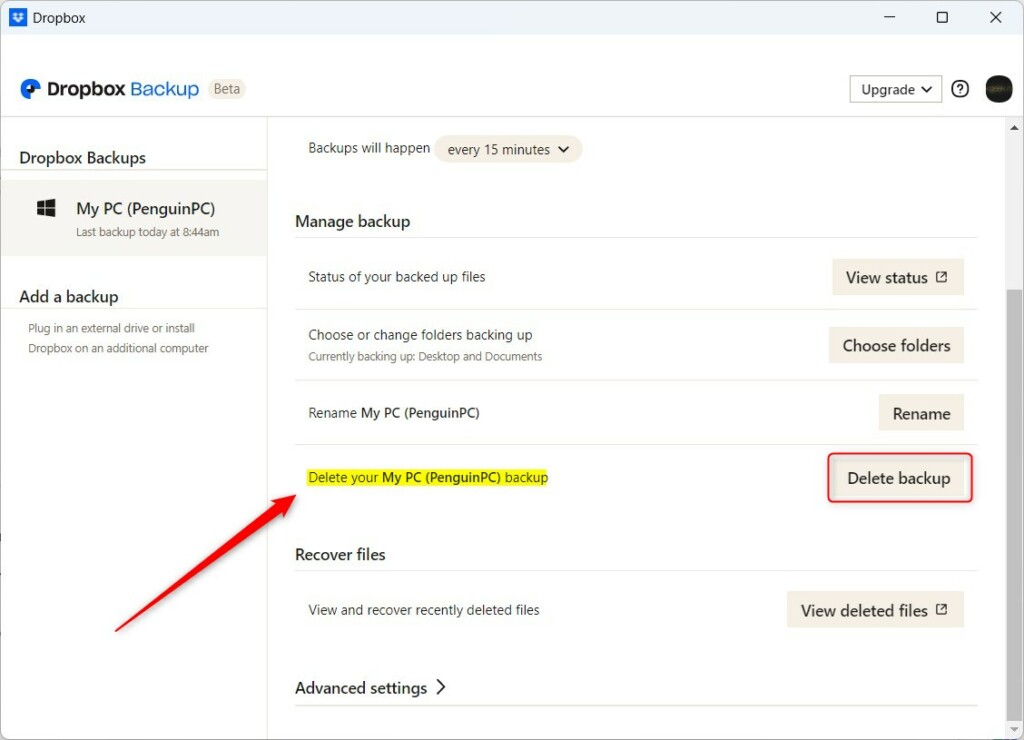Minimize the Dropbox window
1024x740 pixels.
pyautogui.click(x=889, y=17)
